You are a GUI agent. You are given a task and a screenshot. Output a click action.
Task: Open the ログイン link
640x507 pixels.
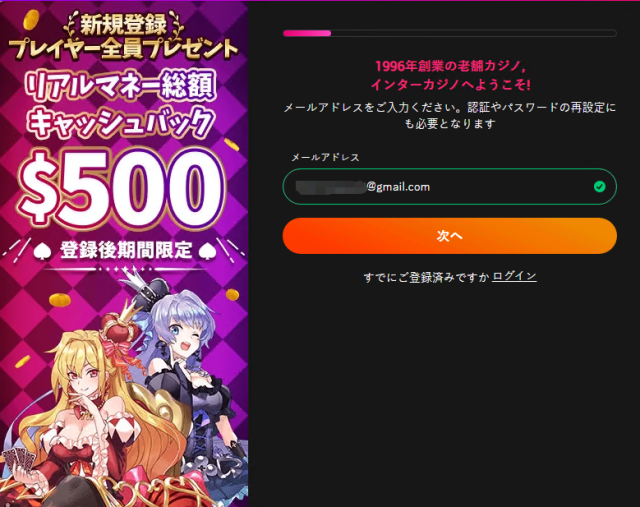pos(514,276)
